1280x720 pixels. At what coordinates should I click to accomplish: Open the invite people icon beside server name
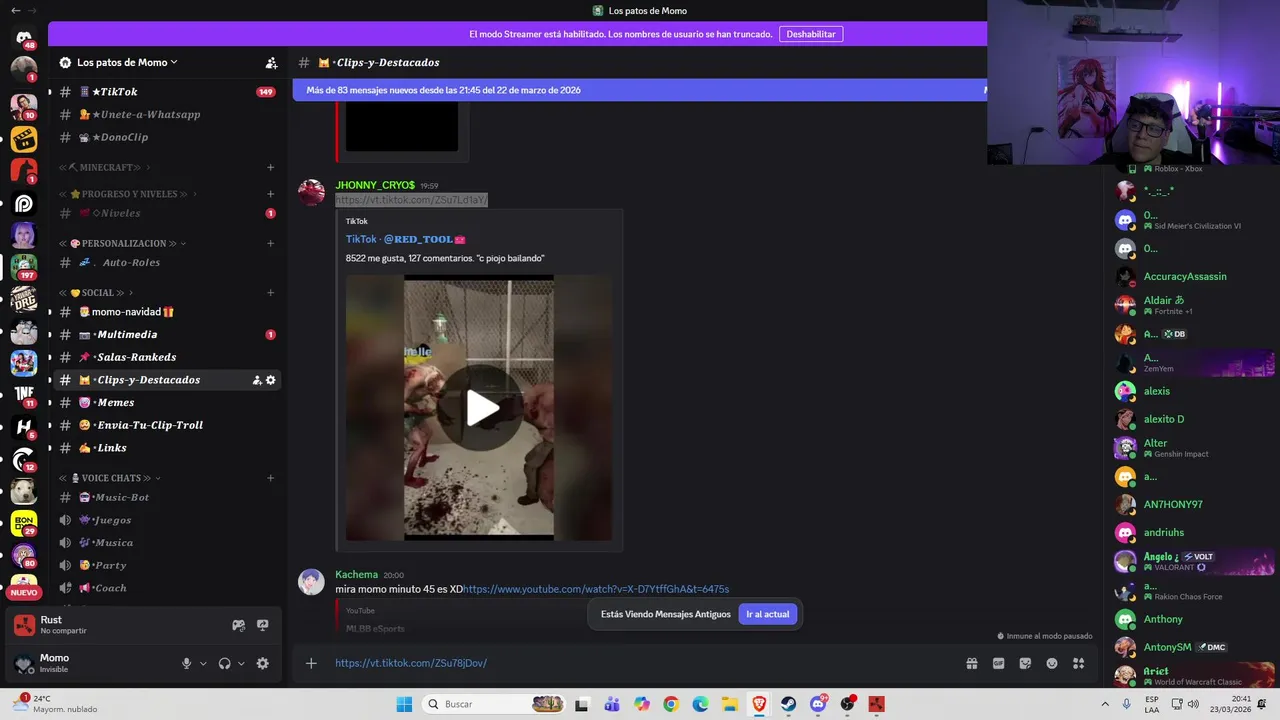(271, 62)
